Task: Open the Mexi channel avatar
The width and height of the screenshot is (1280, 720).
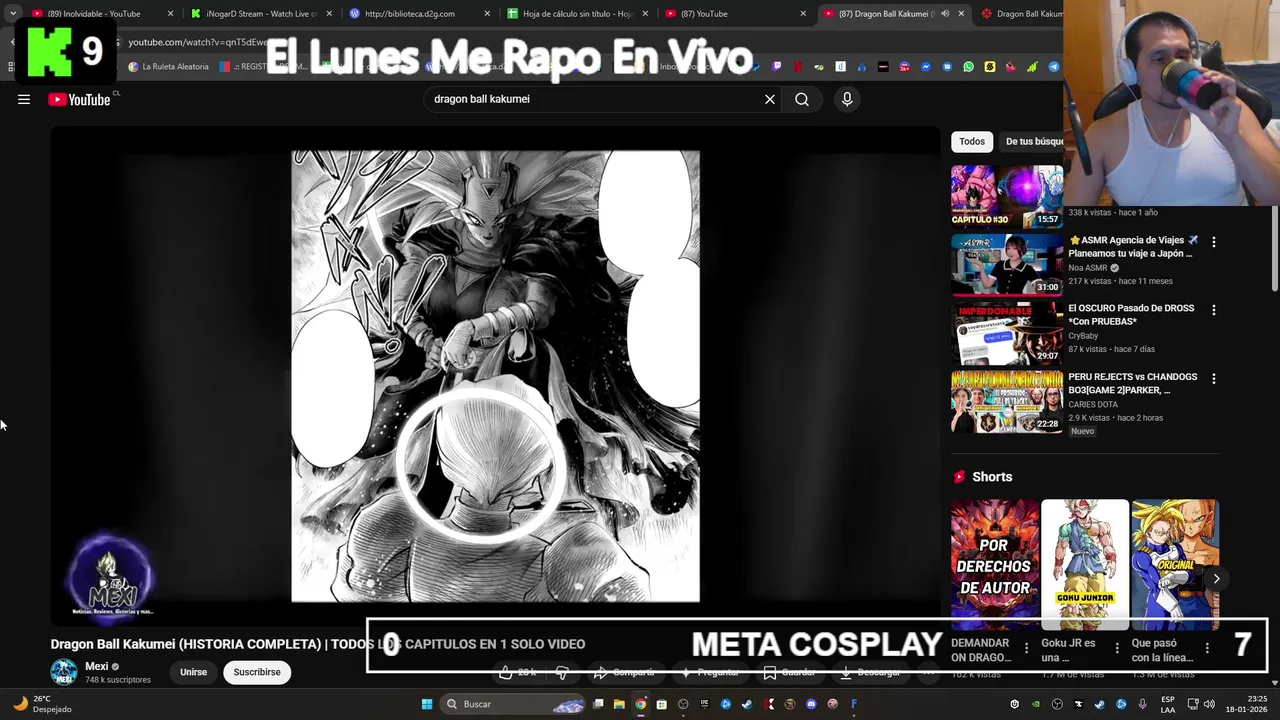Action: coord(64,672)
